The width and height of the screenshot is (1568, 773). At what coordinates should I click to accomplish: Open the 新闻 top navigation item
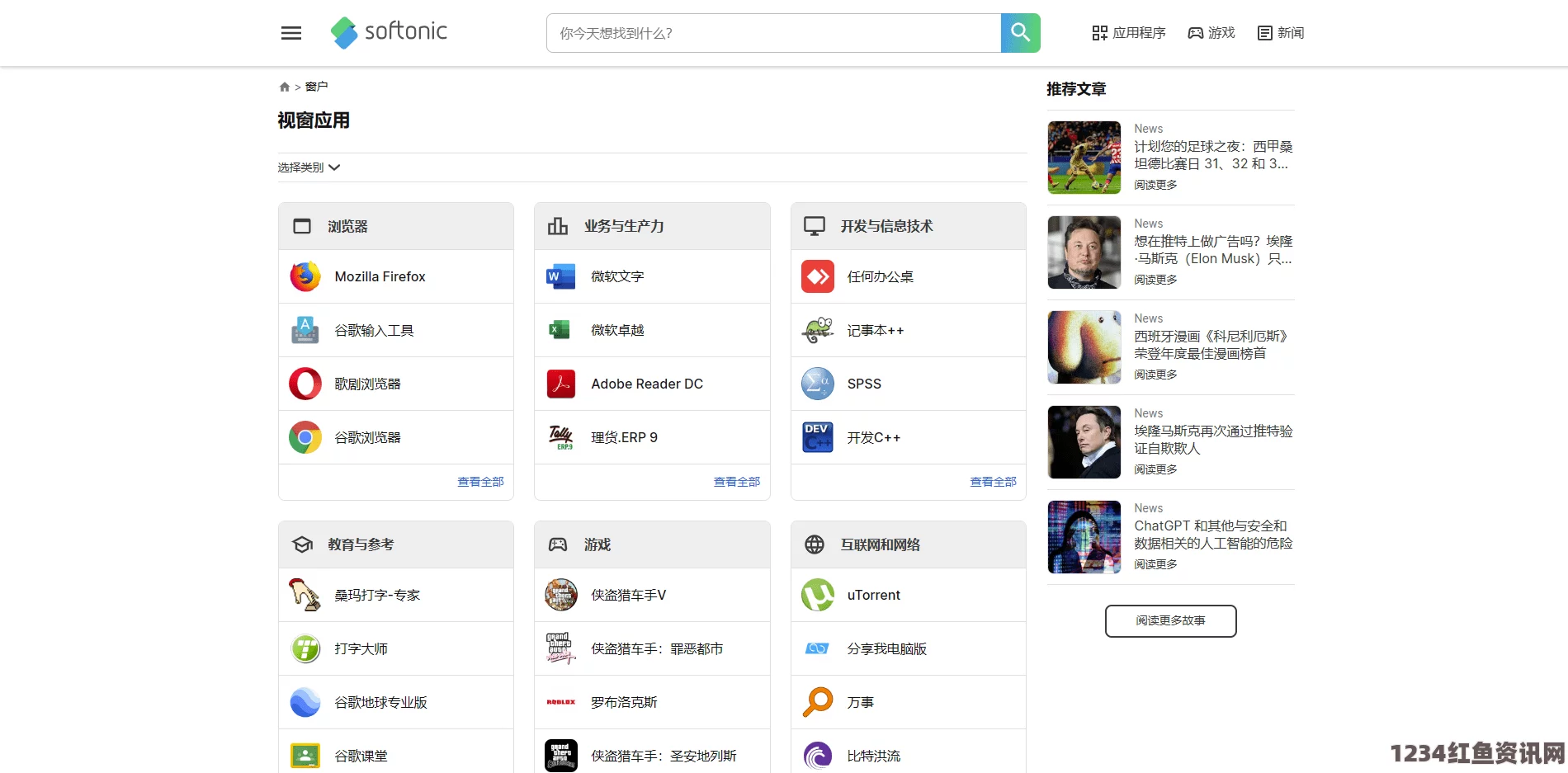point(1280,33)
